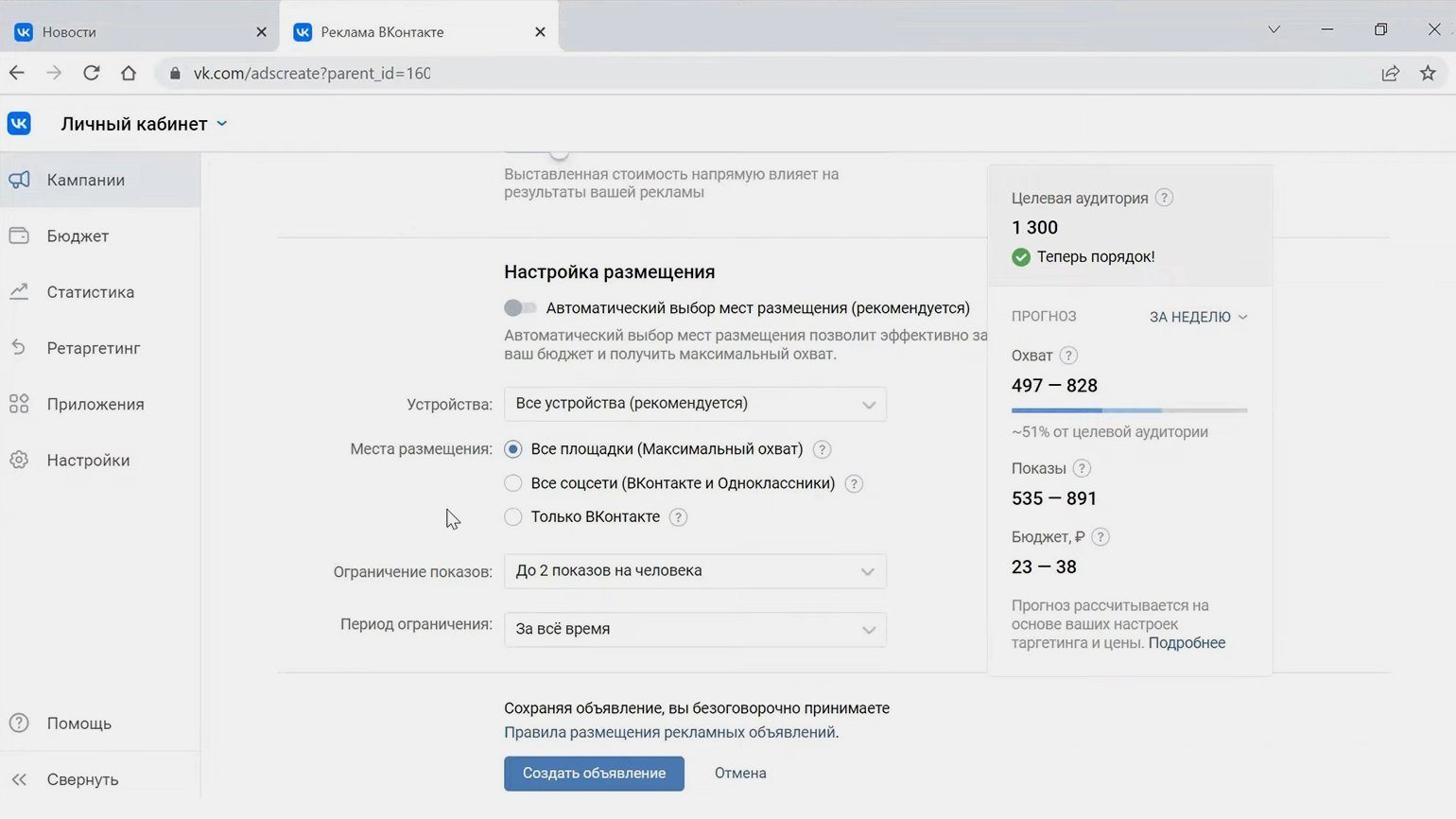Click the cost slider handle at top
The image size is (1456, 819).
(x=560, y=153)
